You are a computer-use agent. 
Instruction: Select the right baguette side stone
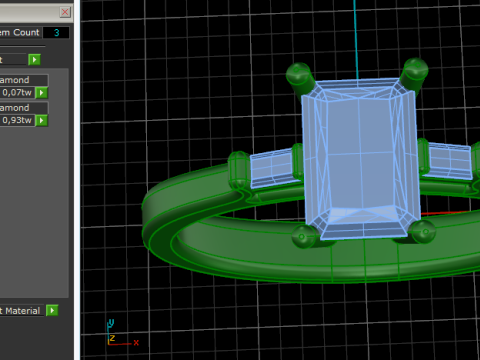[x=450, y=161]
